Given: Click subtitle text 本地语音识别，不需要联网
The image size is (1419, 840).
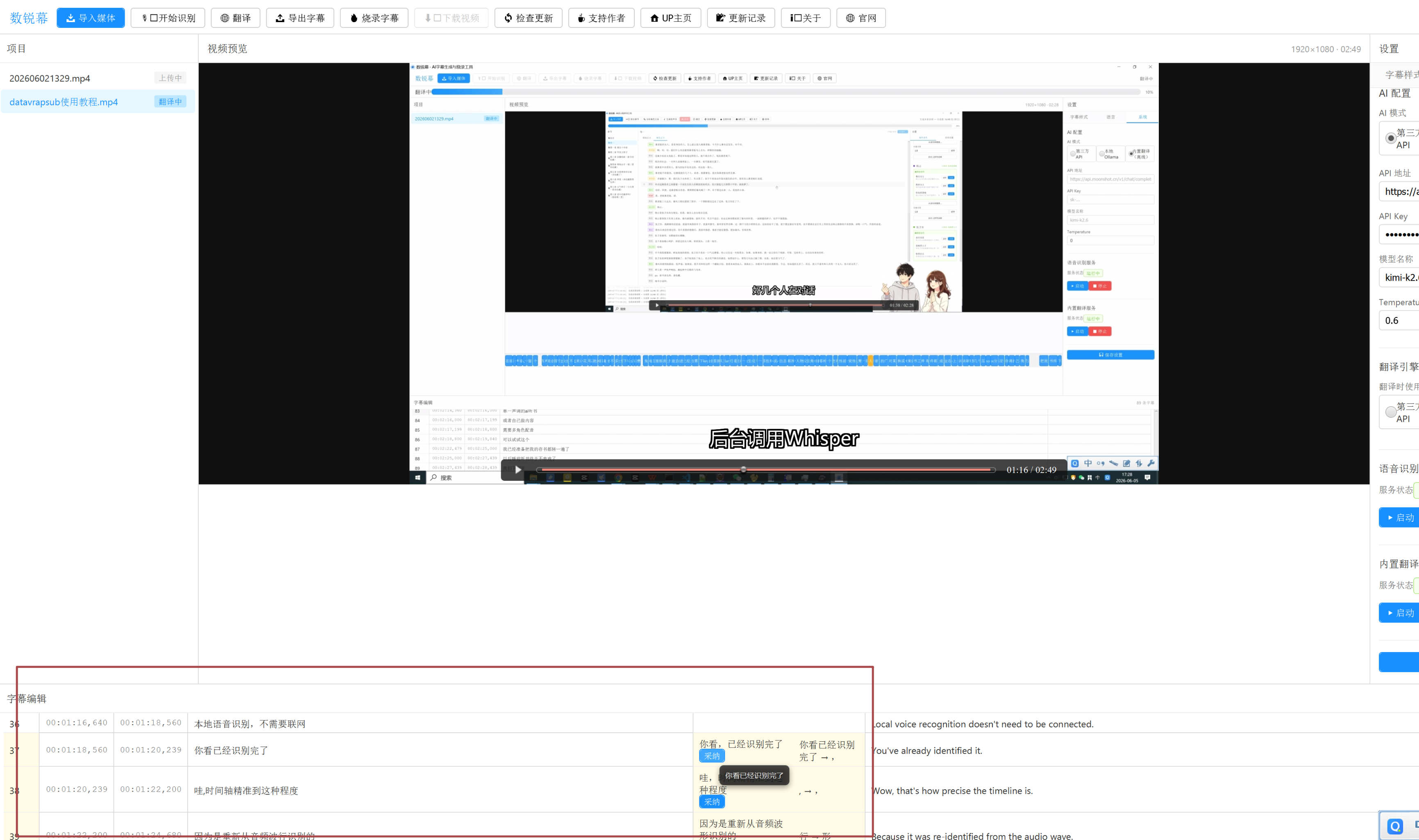Looking at the screenshot, I should (250, 724).
